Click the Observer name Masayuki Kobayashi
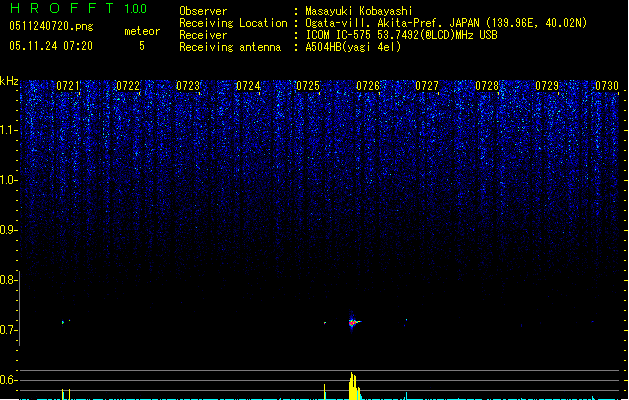Viewport: 629px width, 400px height. click(359, 11)
